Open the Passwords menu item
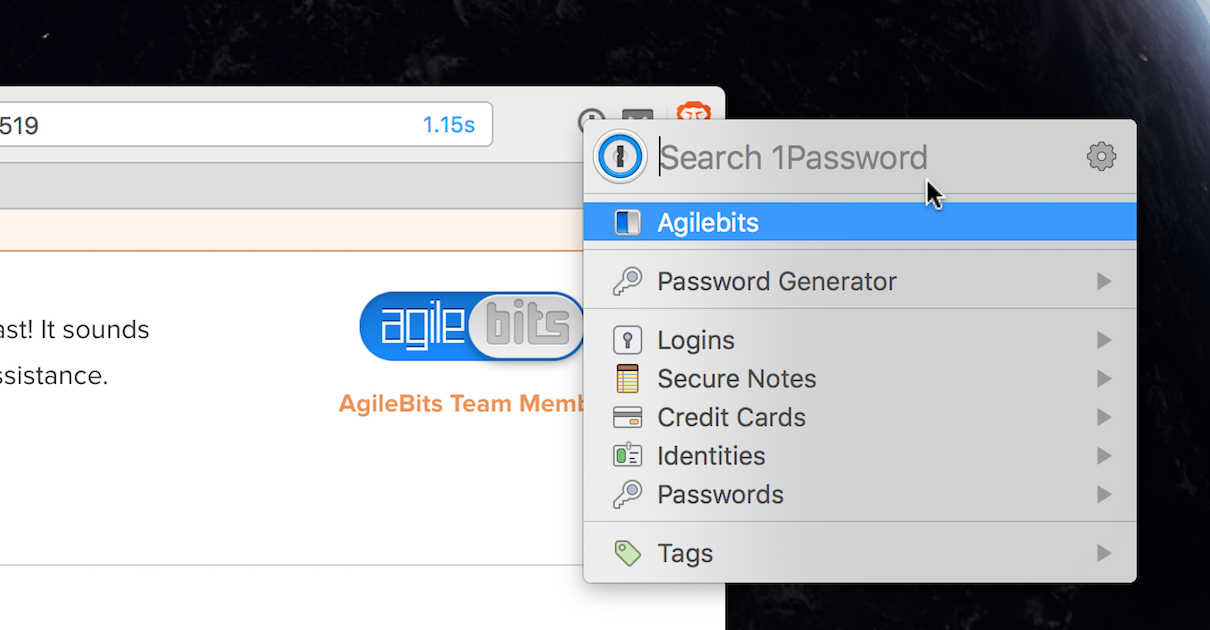 pyautogui.click(x=860, y=494)
